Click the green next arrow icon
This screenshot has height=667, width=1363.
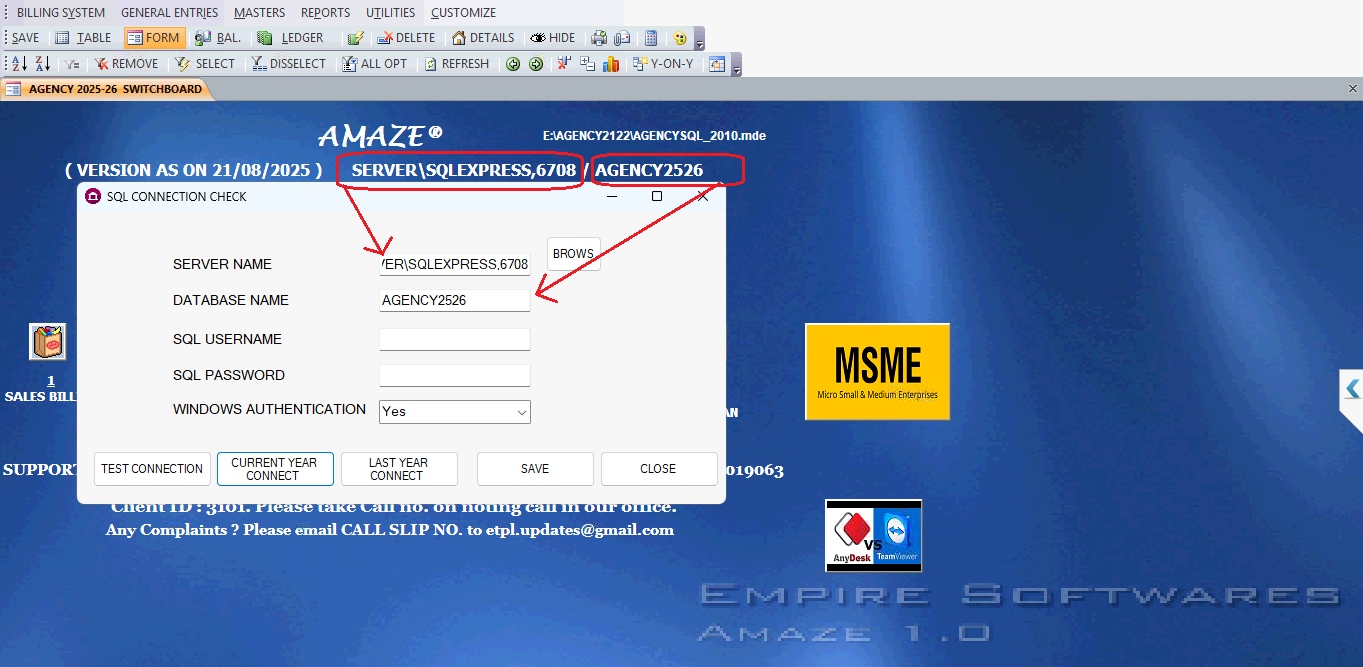coord(536,64)
